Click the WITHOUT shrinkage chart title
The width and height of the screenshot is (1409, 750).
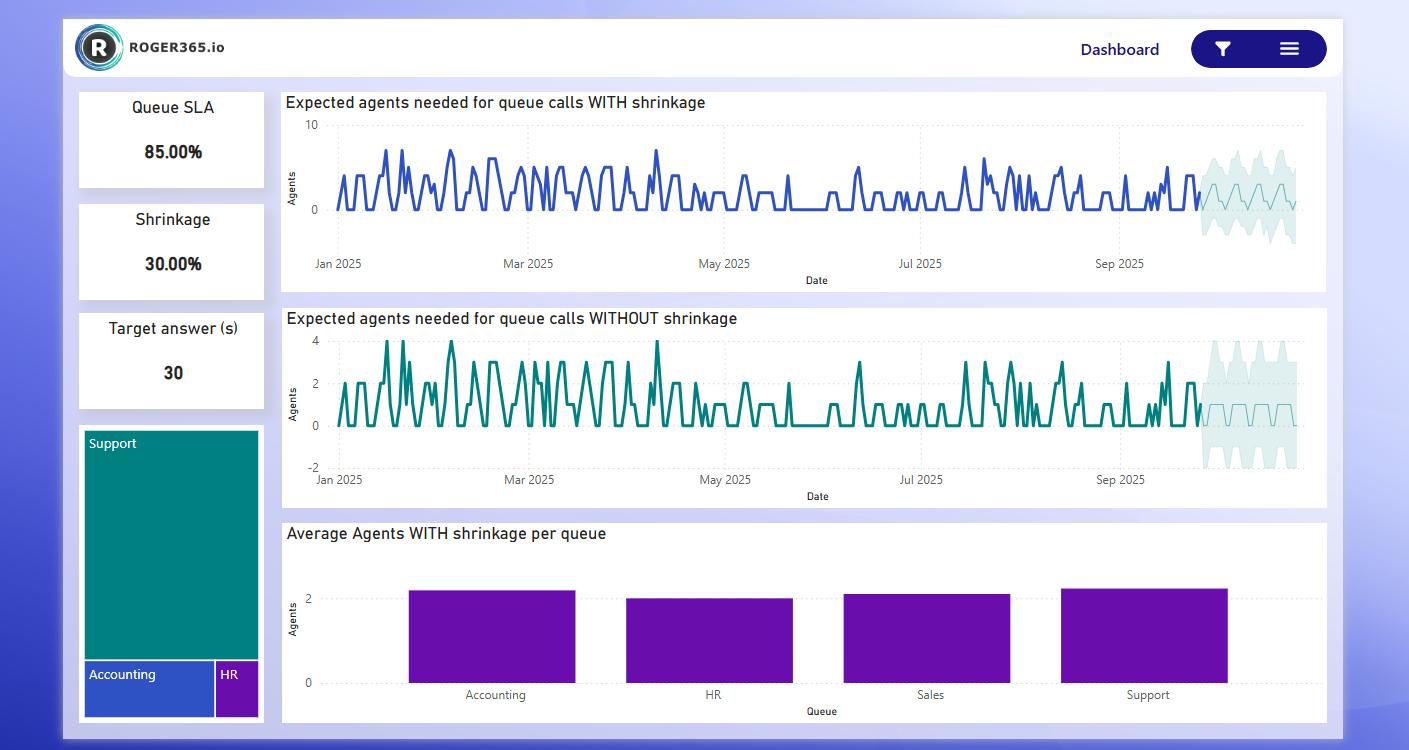coord(511,319)
